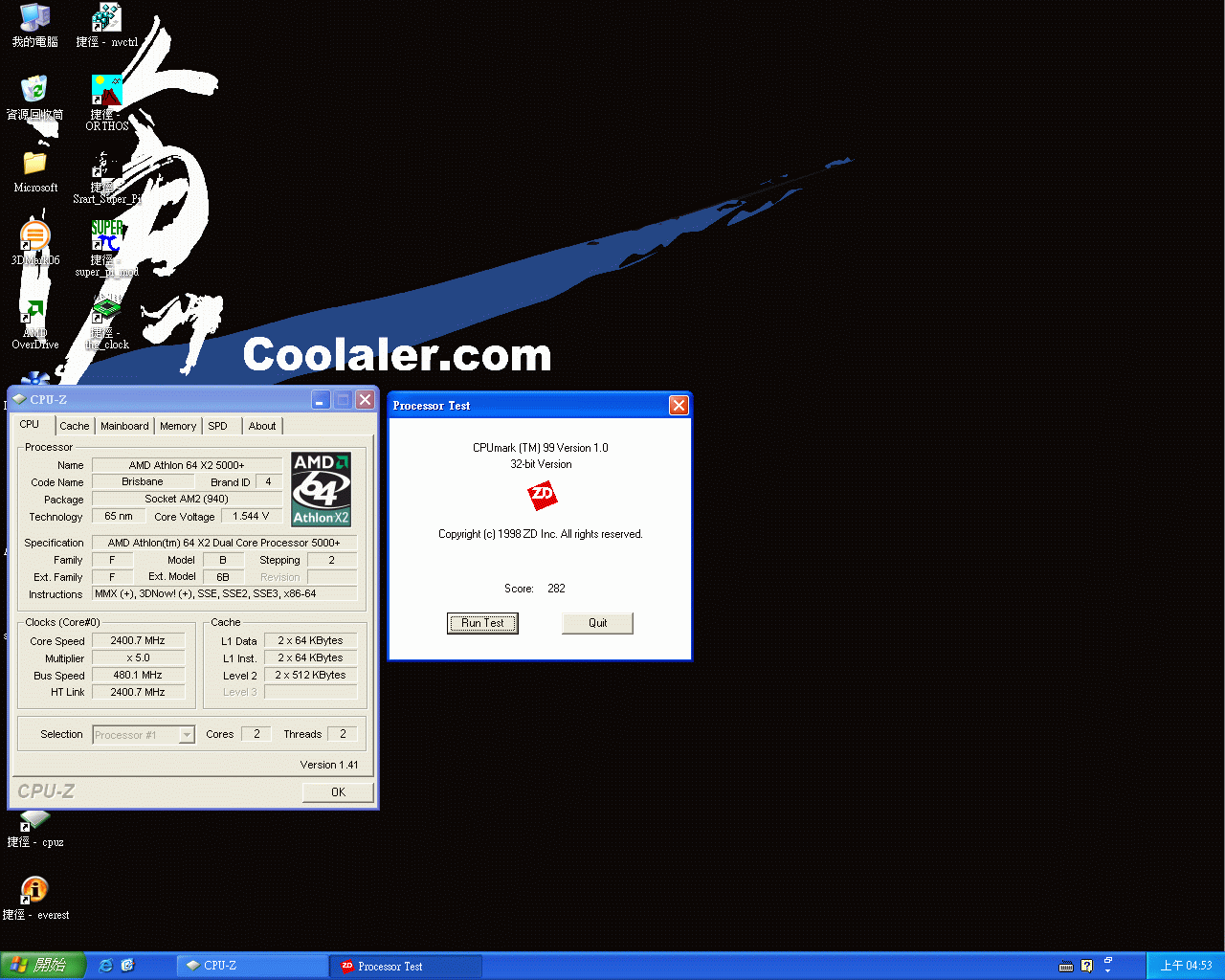Switch to the Memory tab
Viewport: 1225px width, 980px height.
tap(178, 426)
